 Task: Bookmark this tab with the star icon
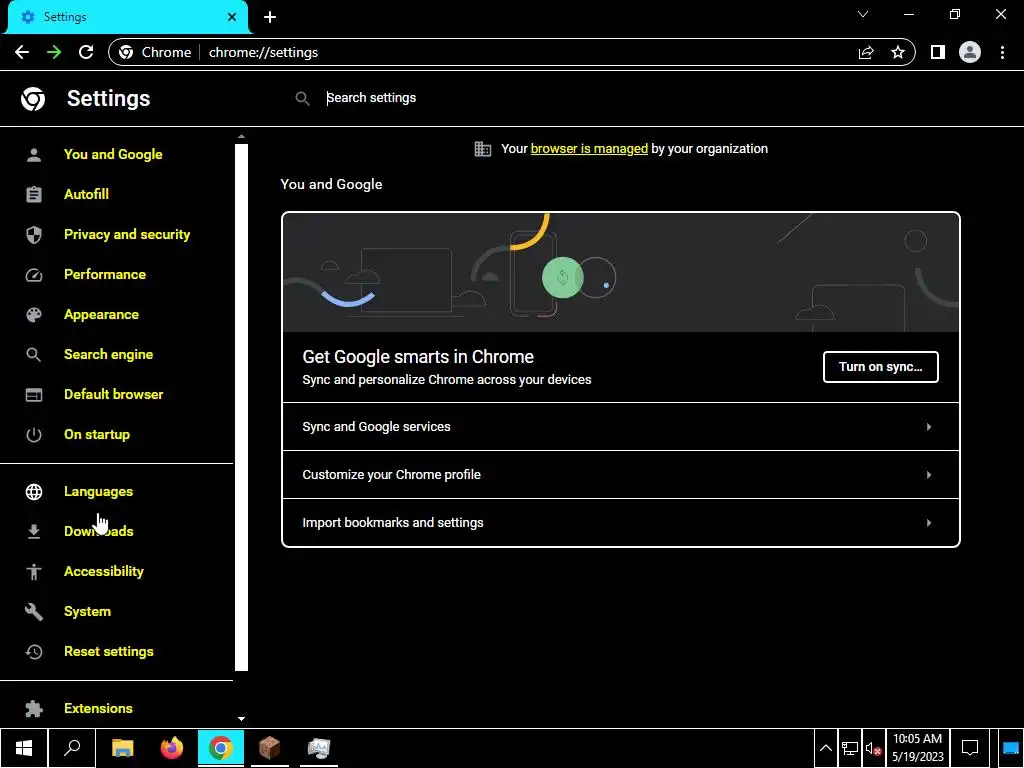tap(898, 52)
